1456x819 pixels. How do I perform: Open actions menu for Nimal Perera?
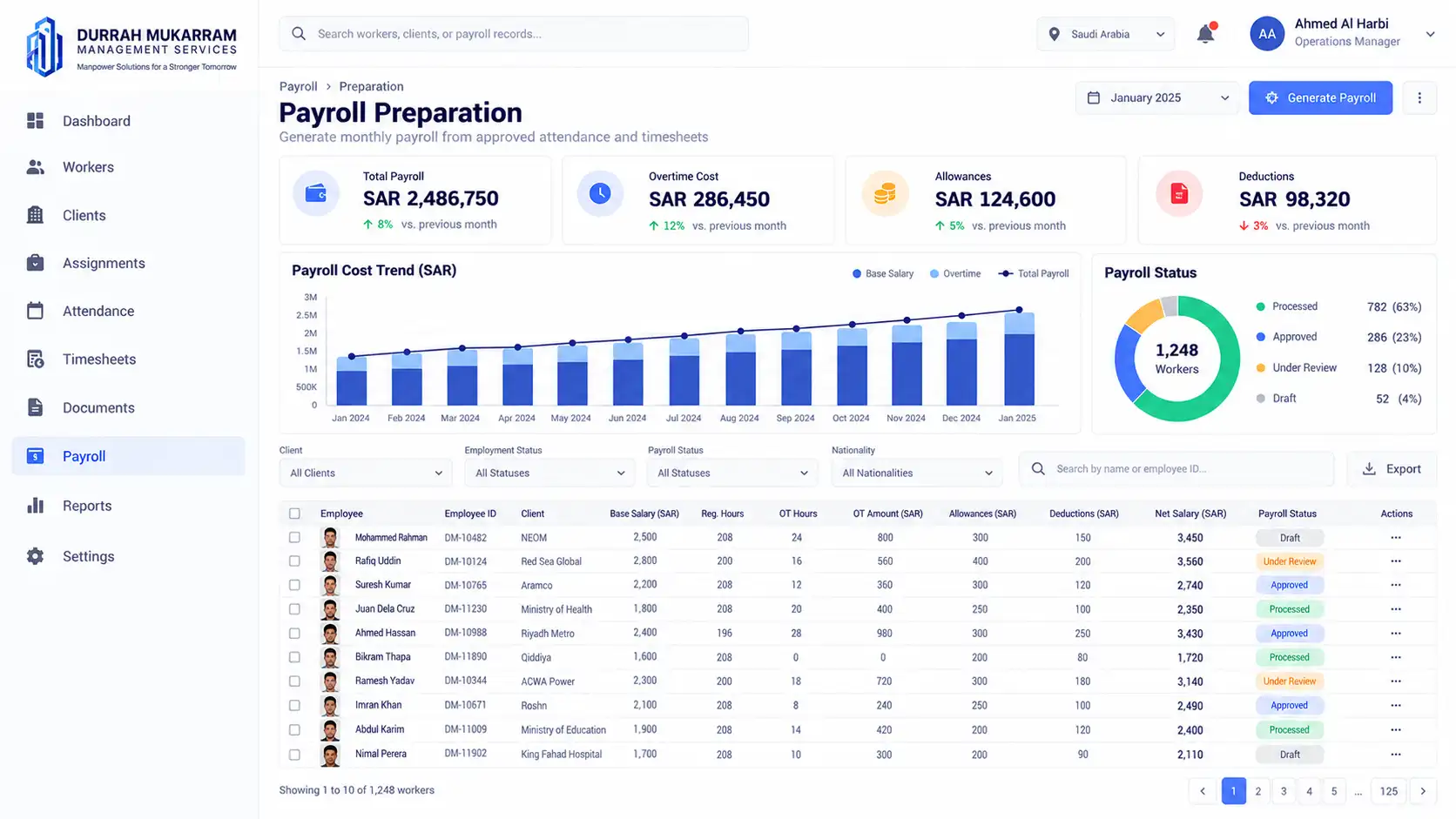pyautogui.click(x=1396, y=755)
